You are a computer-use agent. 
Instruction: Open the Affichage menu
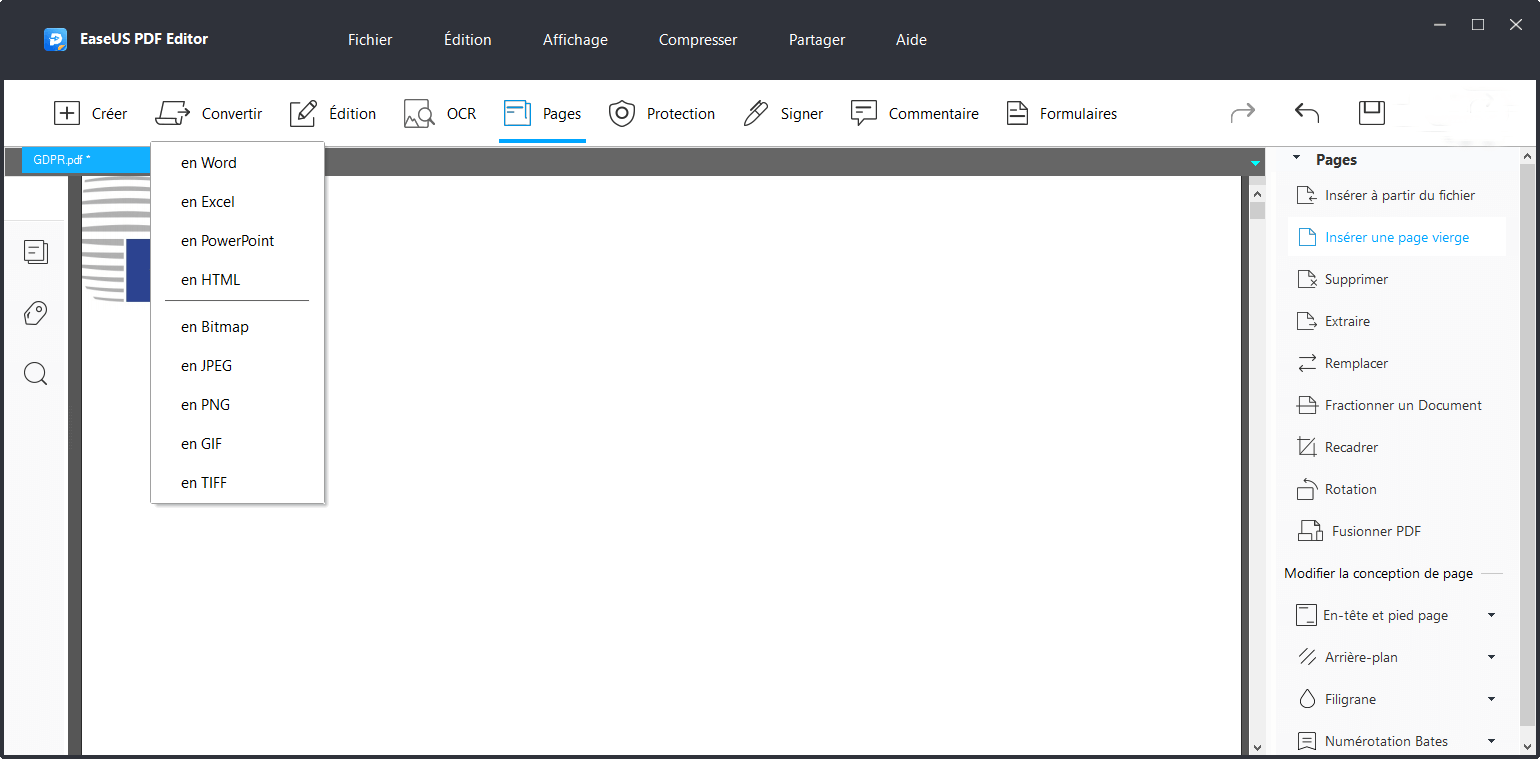(x=575, y=40)
